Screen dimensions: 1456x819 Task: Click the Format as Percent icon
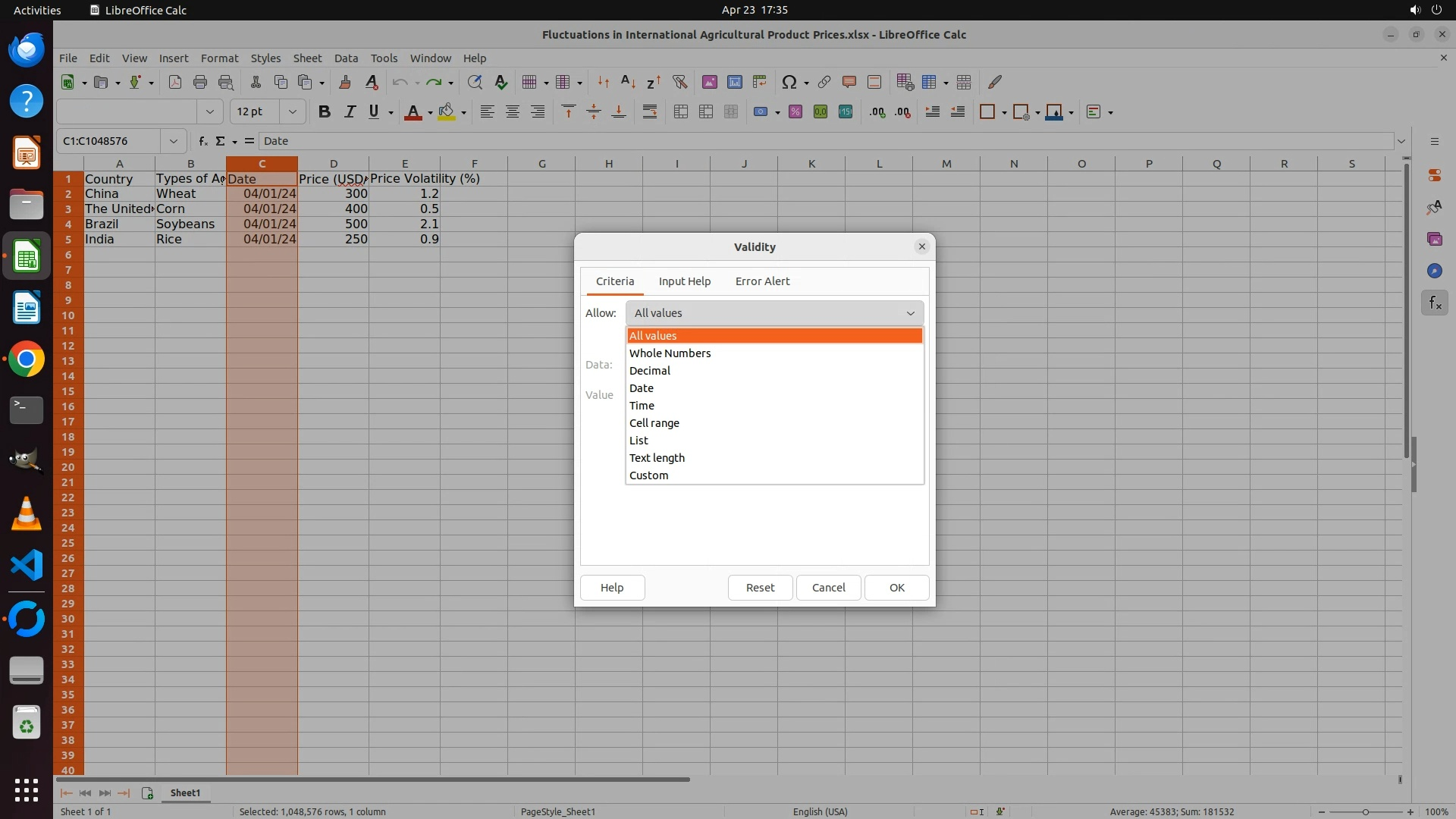click(x=795, y=112)
